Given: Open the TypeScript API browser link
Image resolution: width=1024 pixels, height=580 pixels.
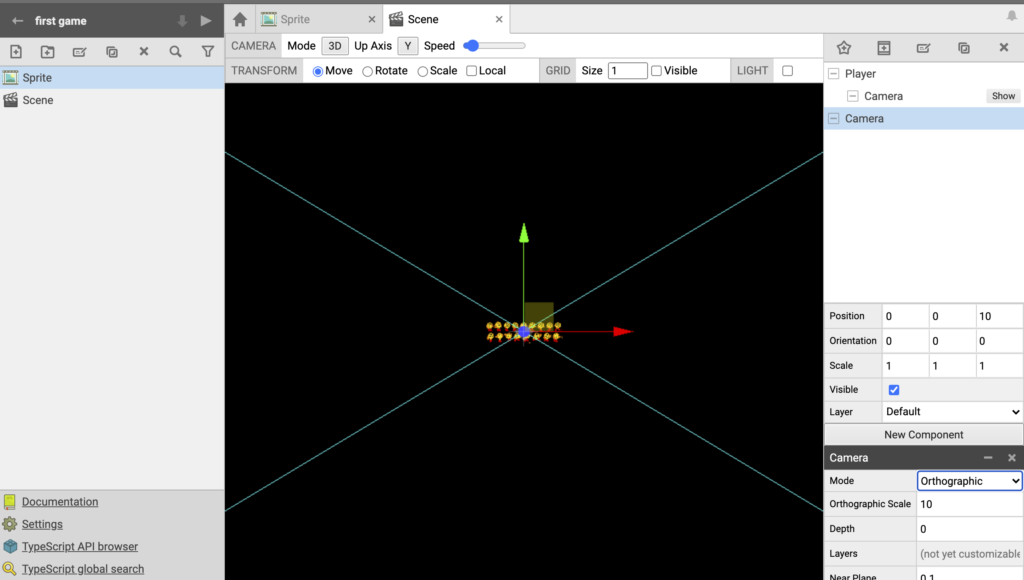Looking at the screenshot, I should pos(80,546).
